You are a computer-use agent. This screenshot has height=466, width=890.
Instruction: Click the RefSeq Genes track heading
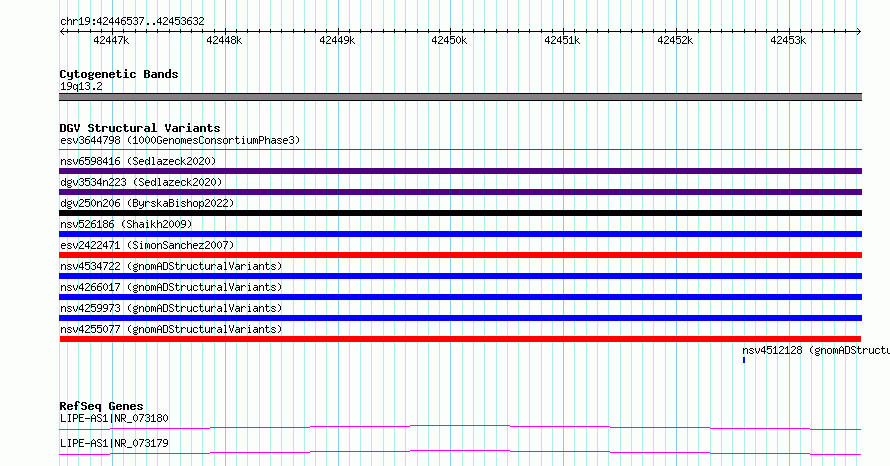101,406
